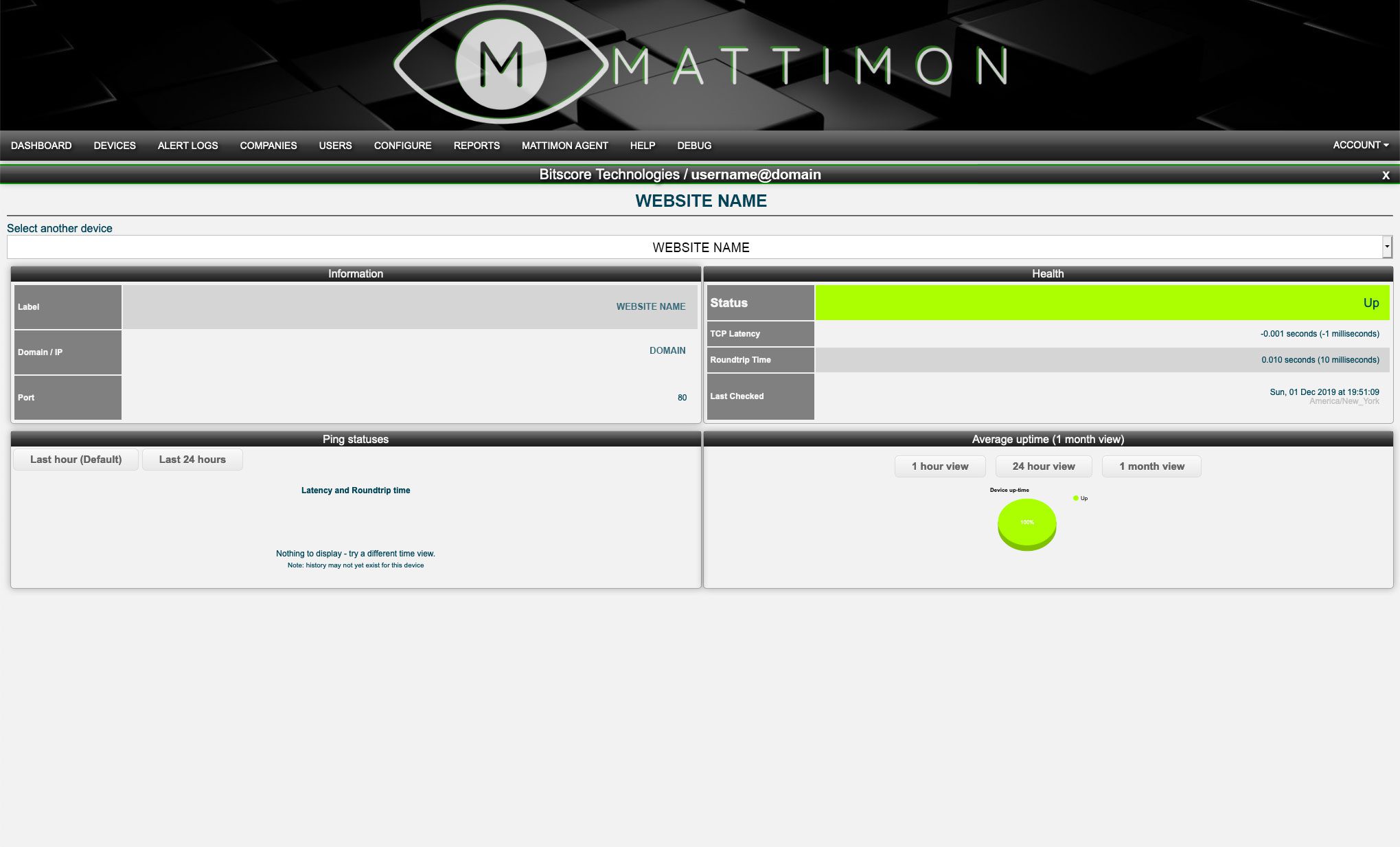This screenshot has height=847, width=1400.
Task: Click the America/New_York timezone text
Action: point(1344,401)
